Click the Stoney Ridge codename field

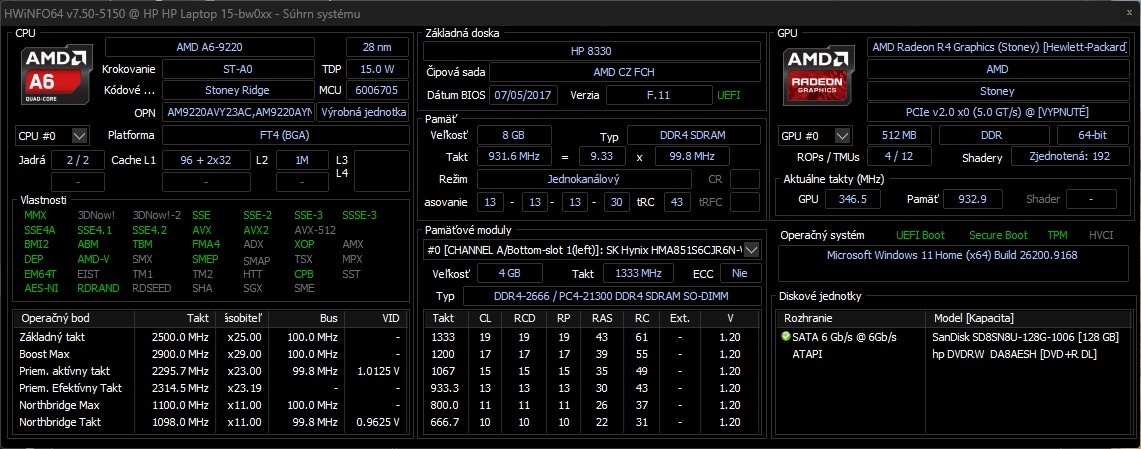pyautogui.click(x=237, y=90)
